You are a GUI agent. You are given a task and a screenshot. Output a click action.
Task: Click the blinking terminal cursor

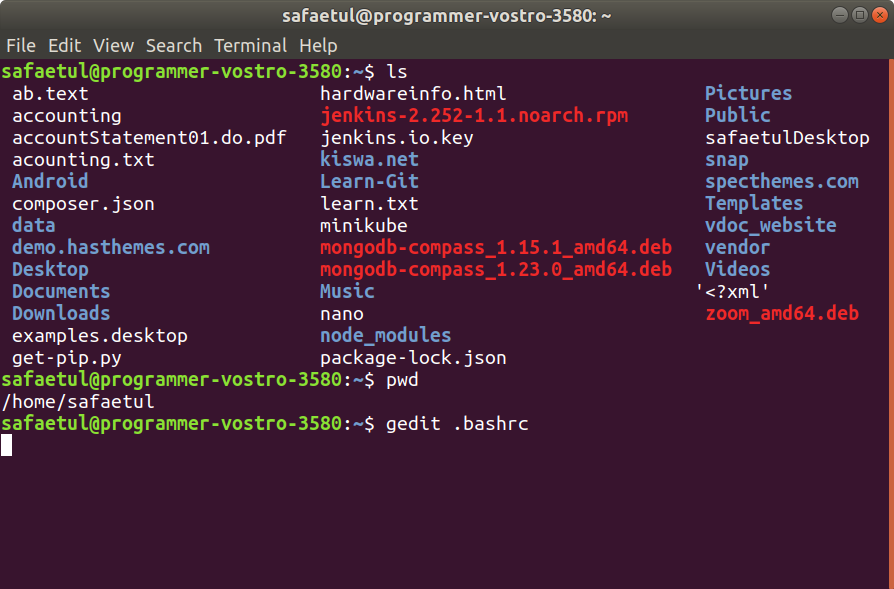pyautogui.click(x=7, y=445)
